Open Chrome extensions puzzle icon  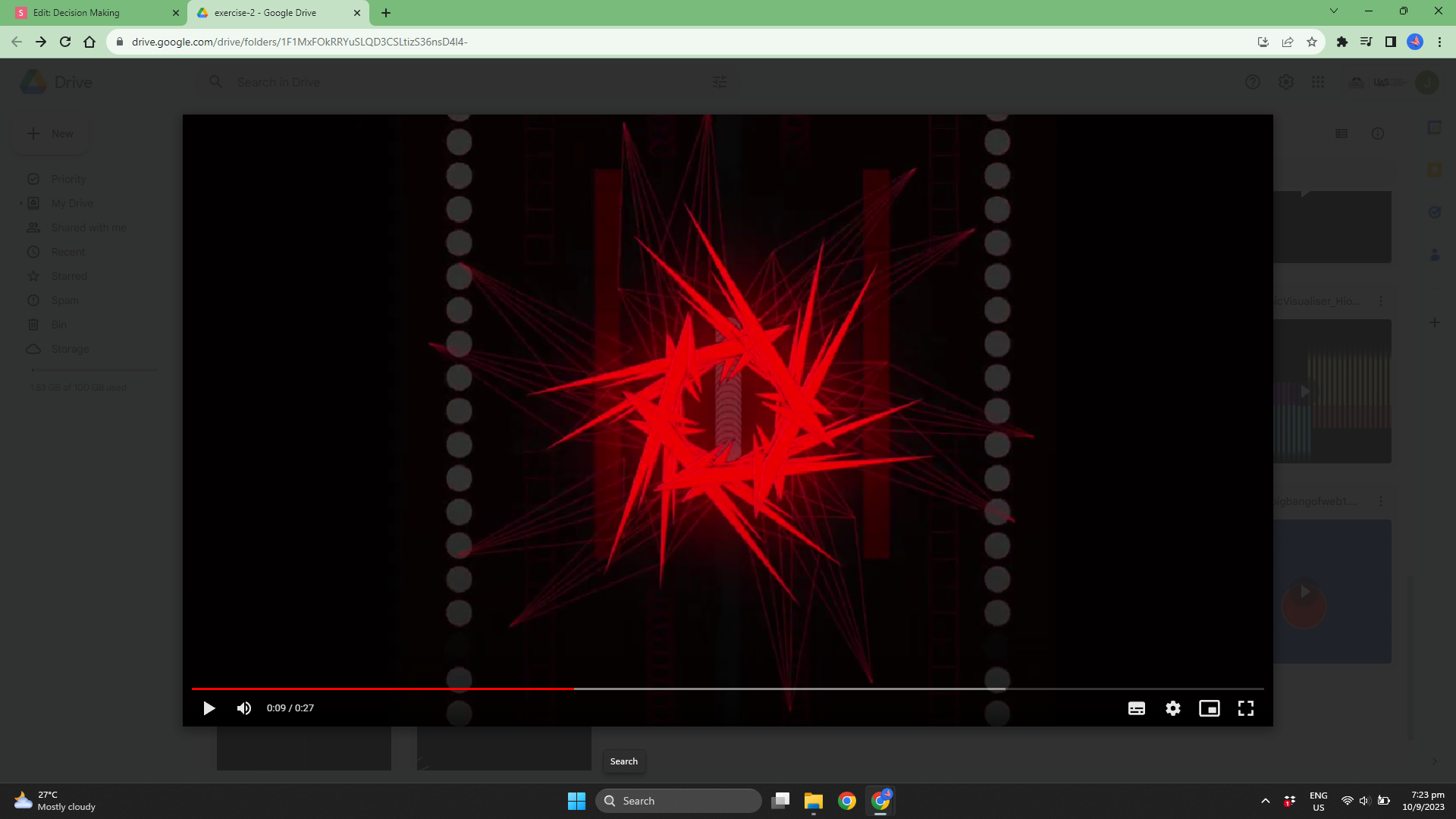(x=1341, y=42)
